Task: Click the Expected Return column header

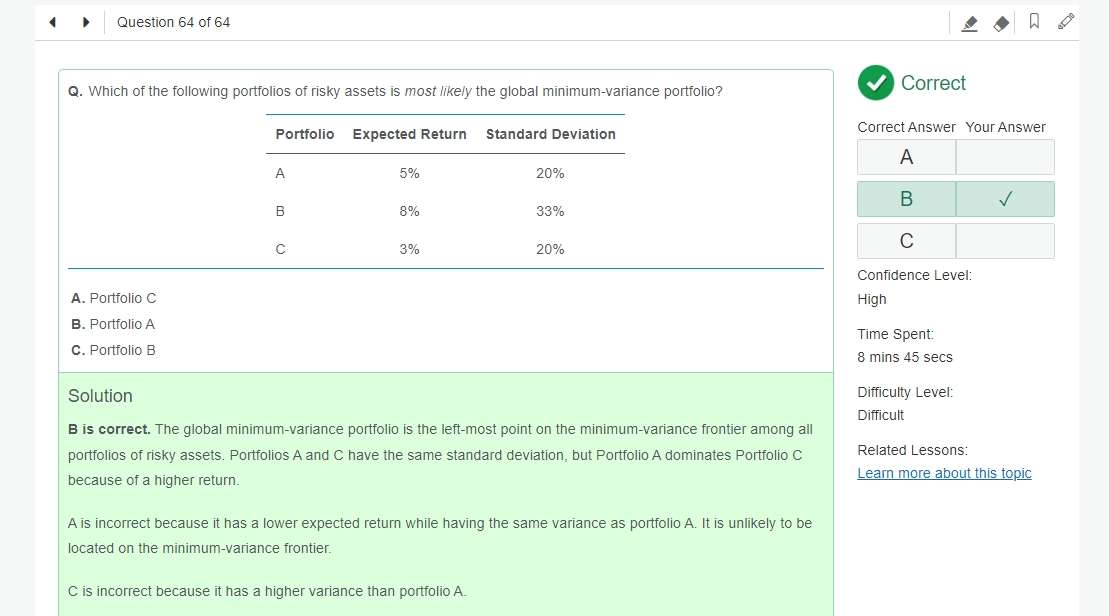Action: point(410,134)
